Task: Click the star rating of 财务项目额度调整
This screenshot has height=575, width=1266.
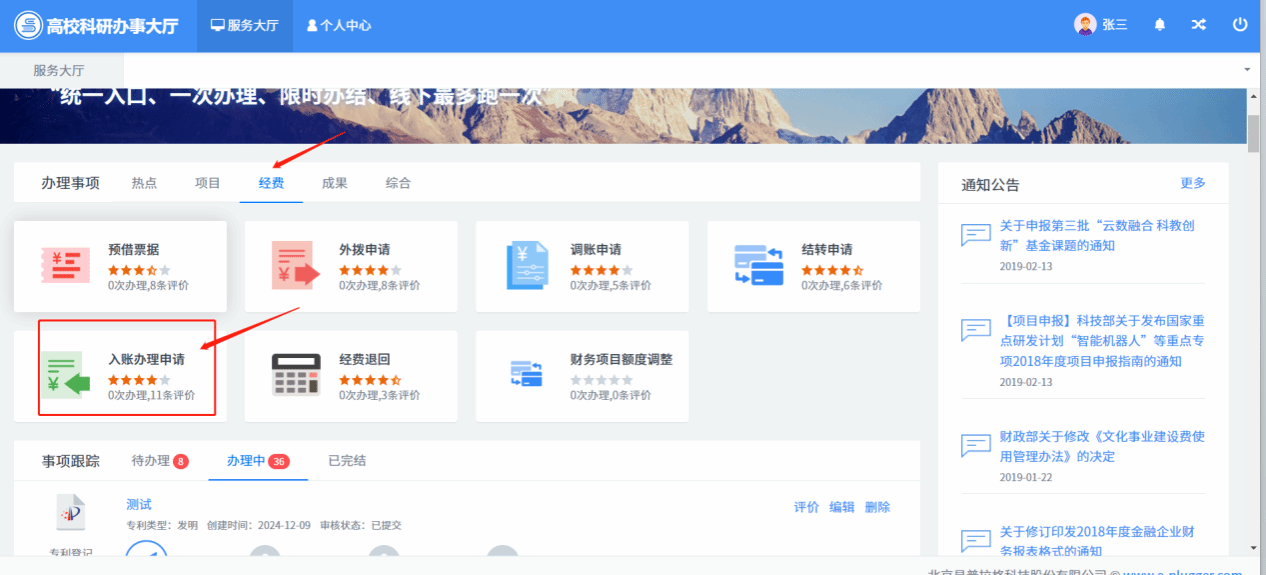Action: [x=601, y=380]
